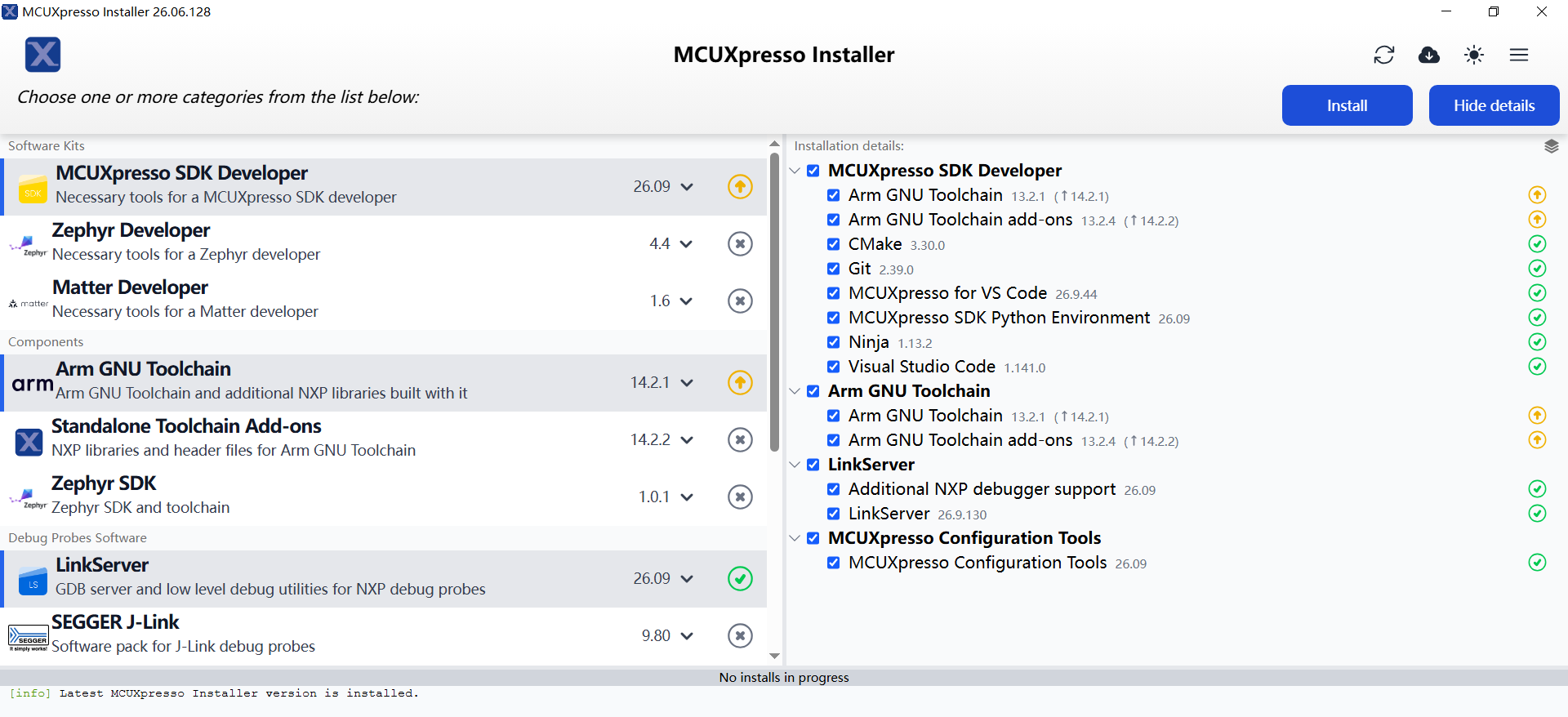Click the Install button
This screenshot has width=1568, height=717.
click(1347, 105)
